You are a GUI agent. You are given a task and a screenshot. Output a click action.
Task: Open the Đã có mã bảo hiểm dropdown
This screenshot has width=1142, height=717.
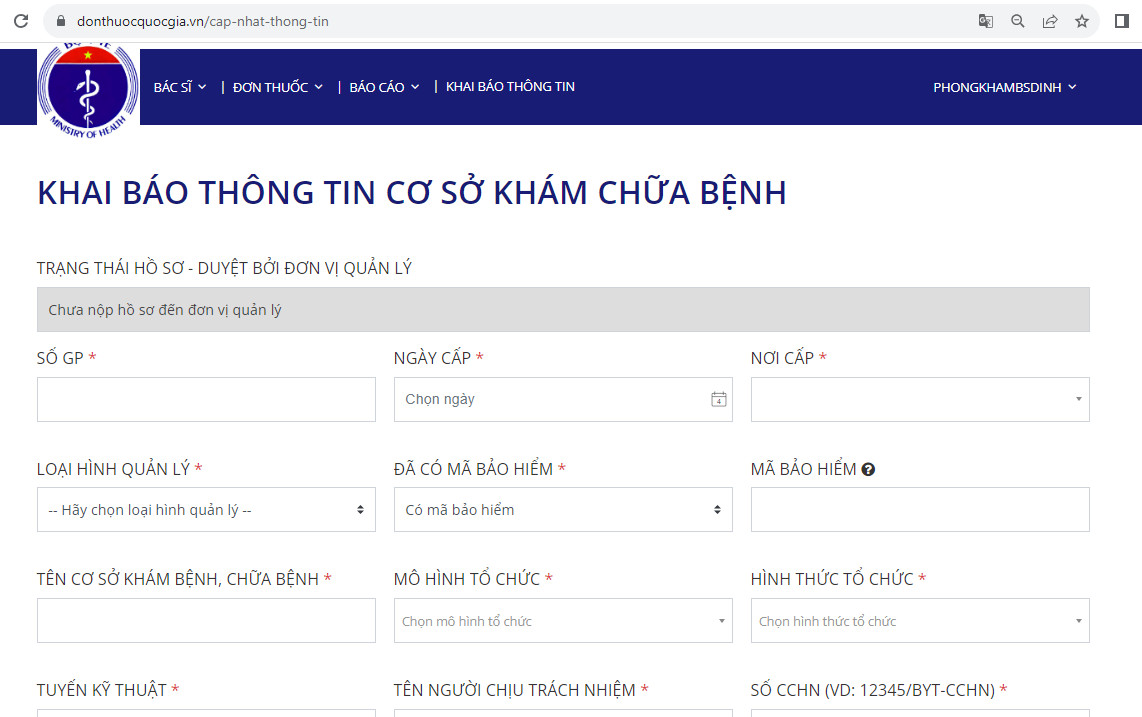pos(562,510)
